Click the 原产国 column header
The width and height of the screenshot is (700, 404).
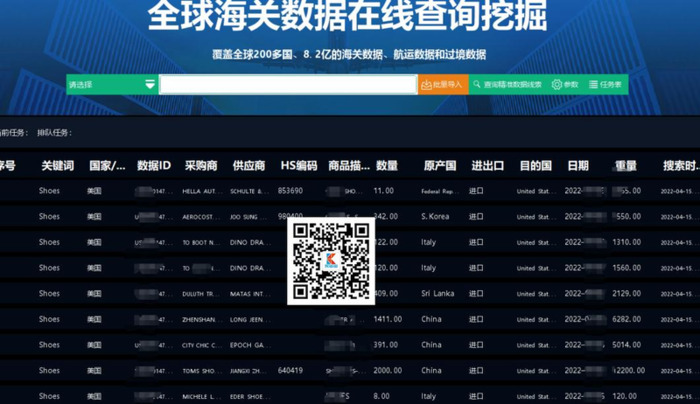click(440, 166)
